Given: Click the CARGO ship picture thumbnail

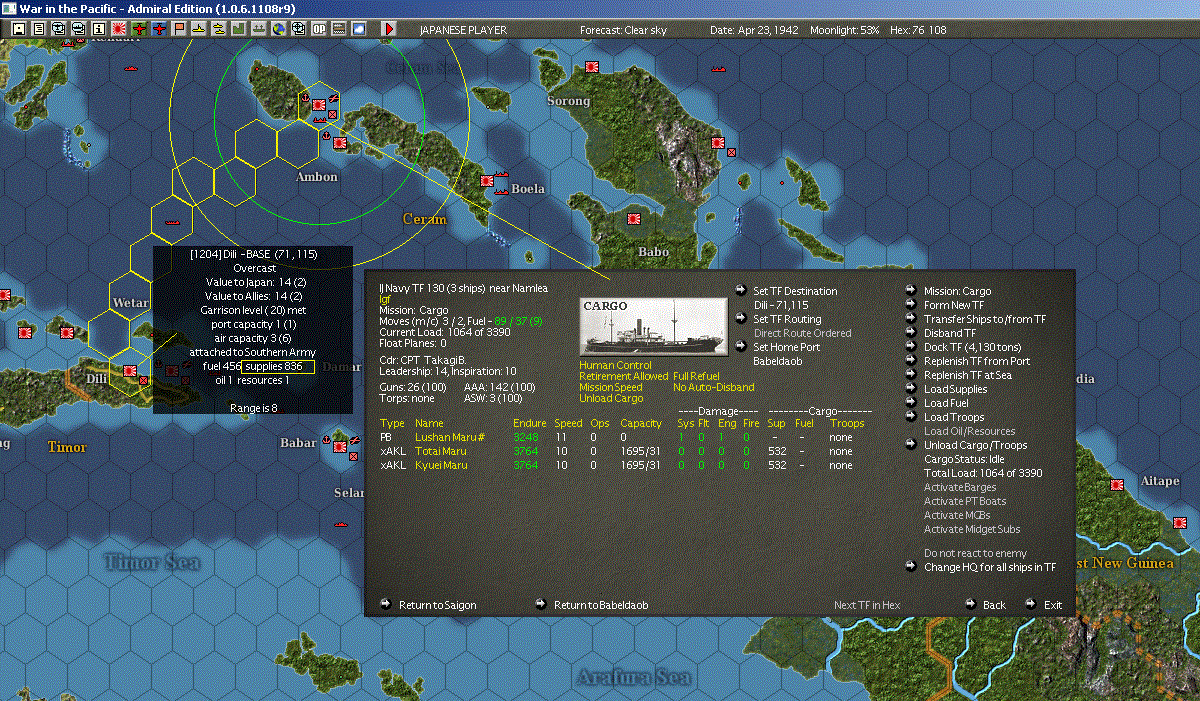Looking at the screenshot, I should tap(654, 325).
